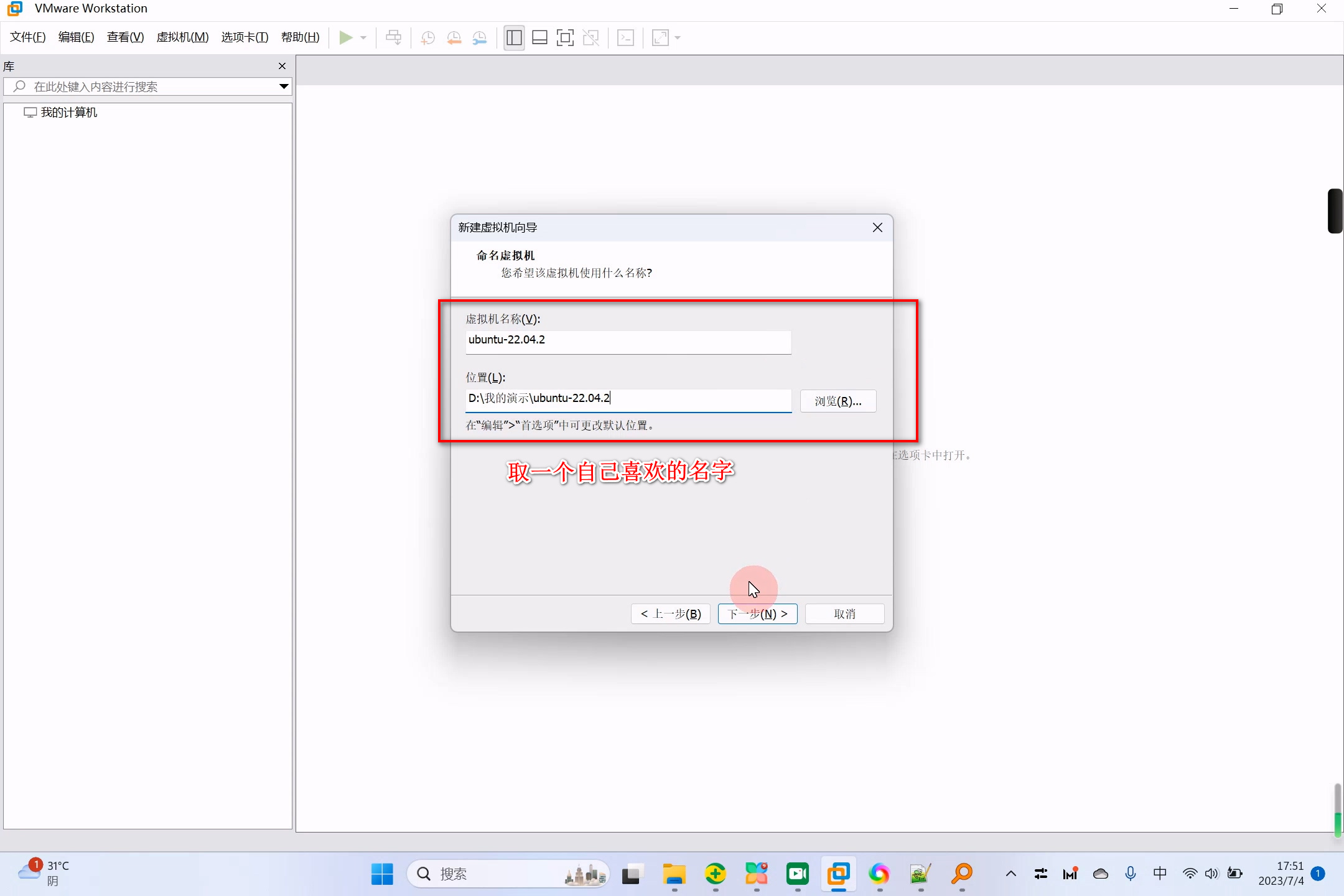Image resolution: width=1344 pixels, height=896 pixels.
Task: Click the green power on play icon
Action: [x=346, y=38]
